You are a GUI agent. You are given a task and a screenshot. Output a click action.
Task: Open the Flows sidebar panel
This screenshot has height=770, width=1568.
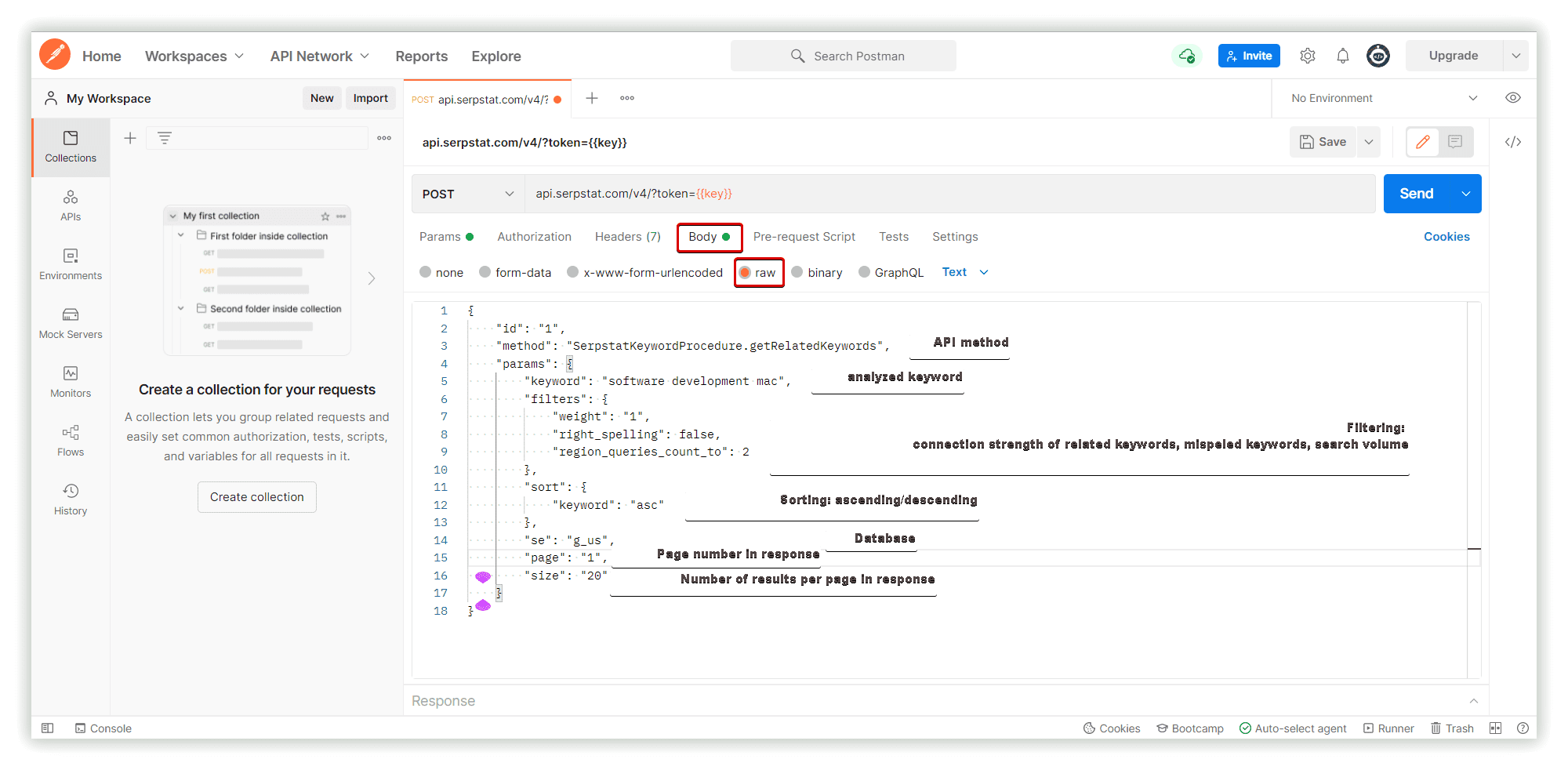click(71, 441)
